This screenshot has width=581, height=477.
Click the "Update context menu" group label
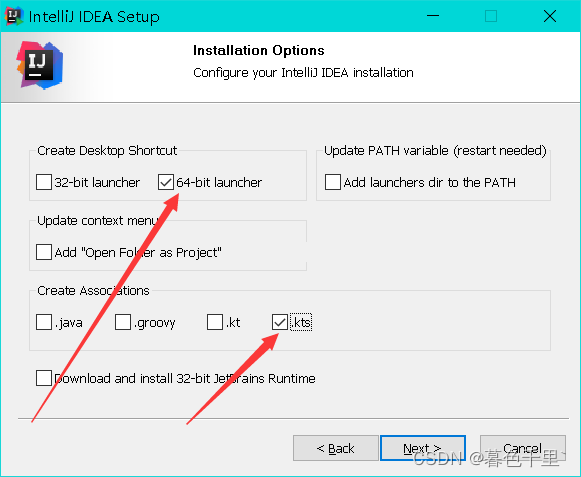pyautogui.click(x=98, y=221)
